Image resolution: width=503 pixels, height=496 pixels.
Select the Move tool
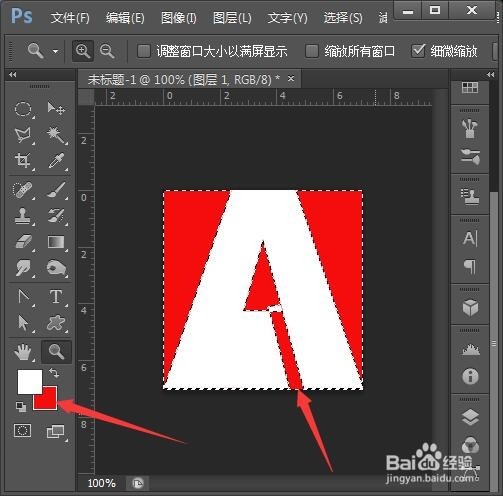(x=56, y=108)
